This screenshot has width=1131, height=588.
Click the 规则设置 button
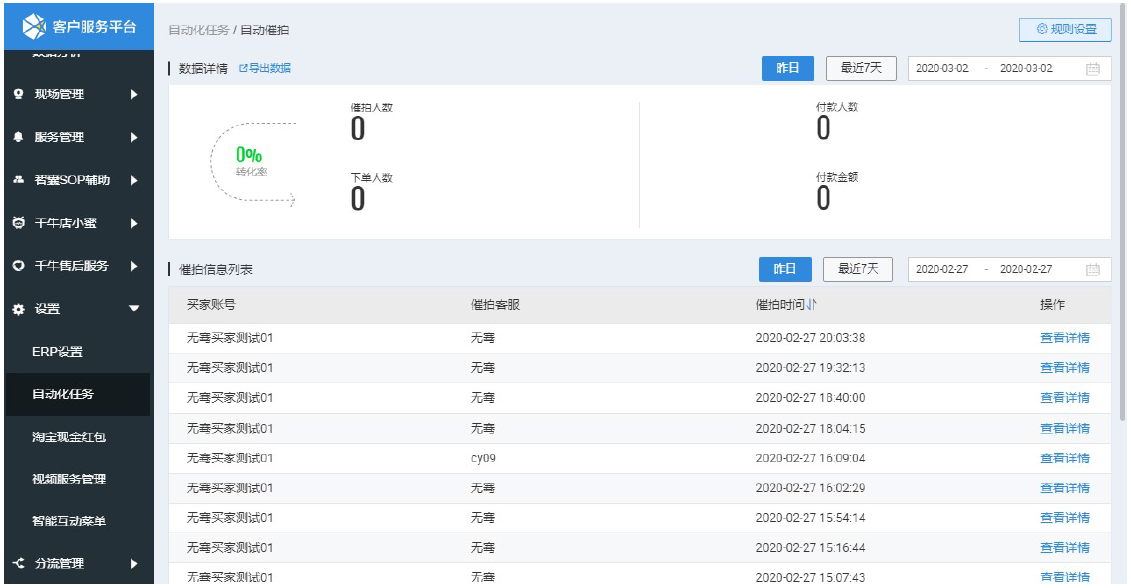click(x=1065, y=30)
